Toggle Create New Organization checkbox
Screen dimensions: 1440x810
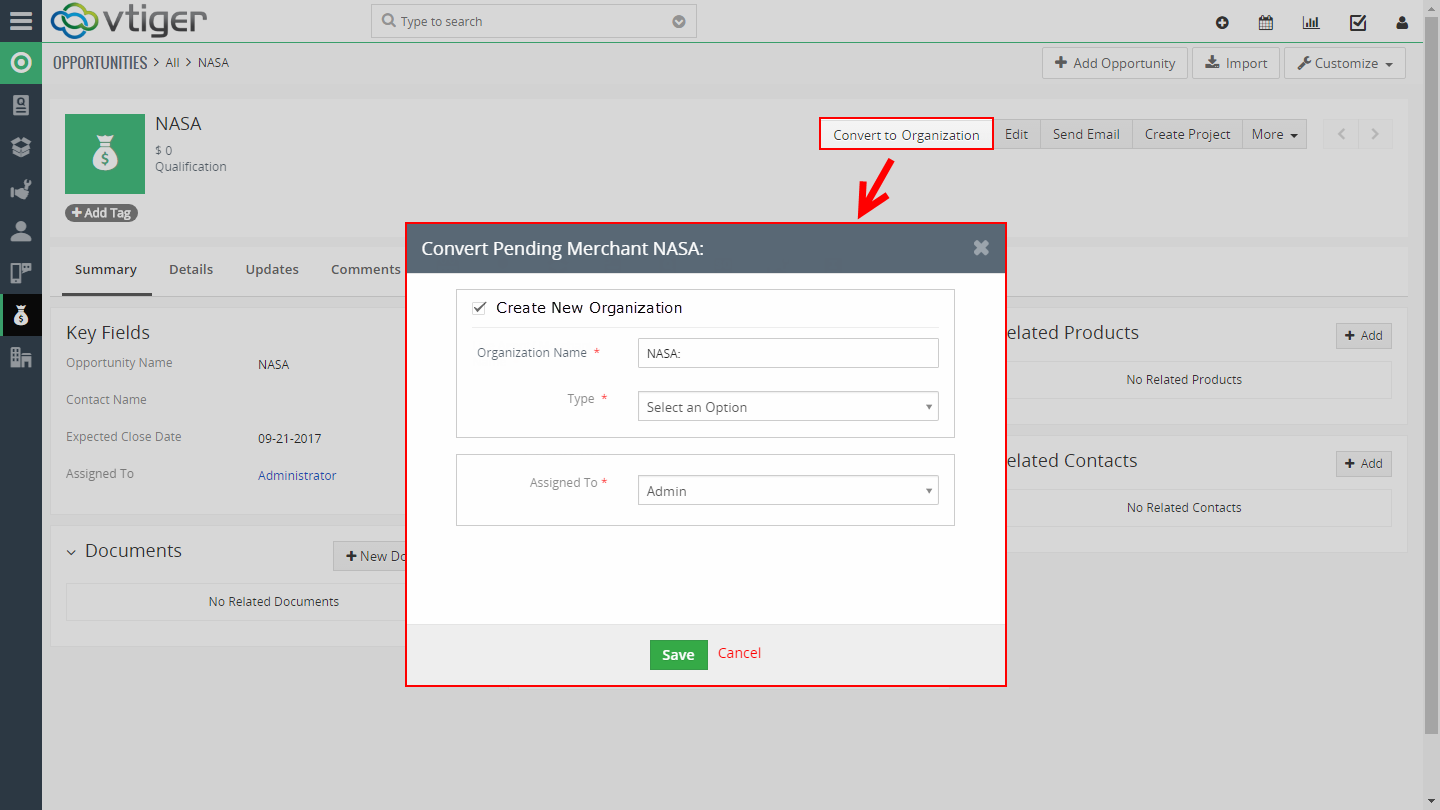(479, 308)
